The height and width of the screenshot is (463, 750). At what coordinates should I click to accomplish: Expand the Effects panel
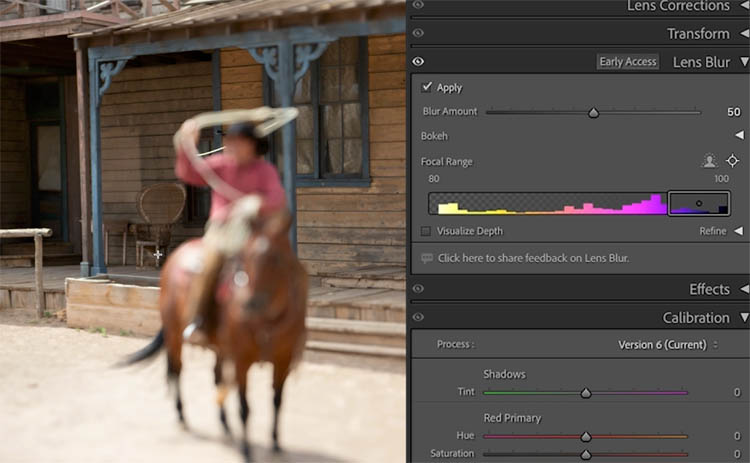(x=744, y=289)
